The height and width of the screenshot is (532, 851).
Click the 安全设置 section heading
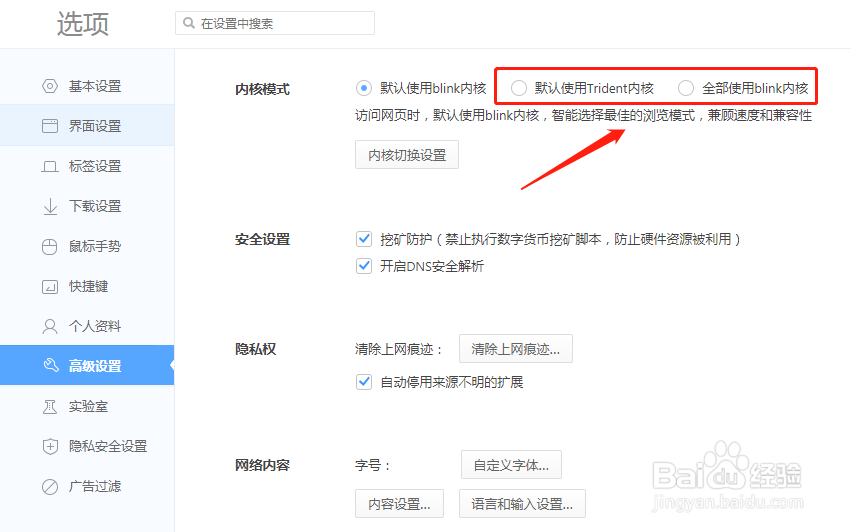[x=263, y=239]
